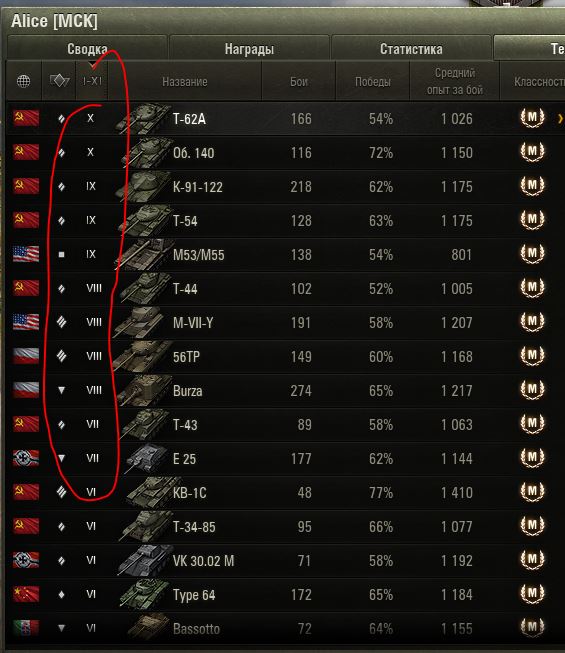Click Burza tank destroyer triangle icon
Viewport: 565px width, 653px height.
coord(61,390)
